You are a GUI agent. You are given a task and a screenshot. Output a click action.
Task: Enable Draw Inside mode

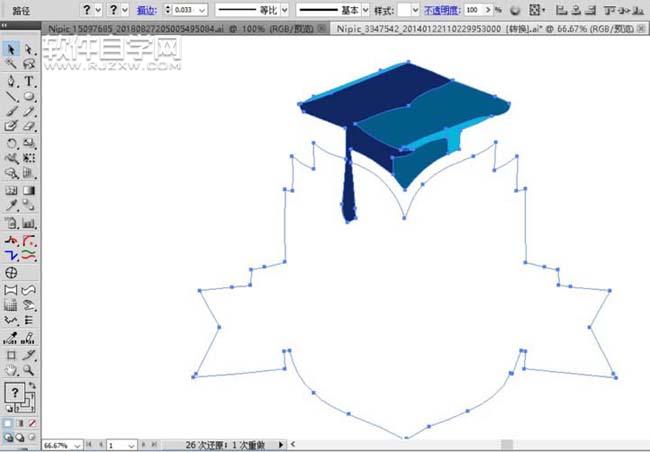32,437
